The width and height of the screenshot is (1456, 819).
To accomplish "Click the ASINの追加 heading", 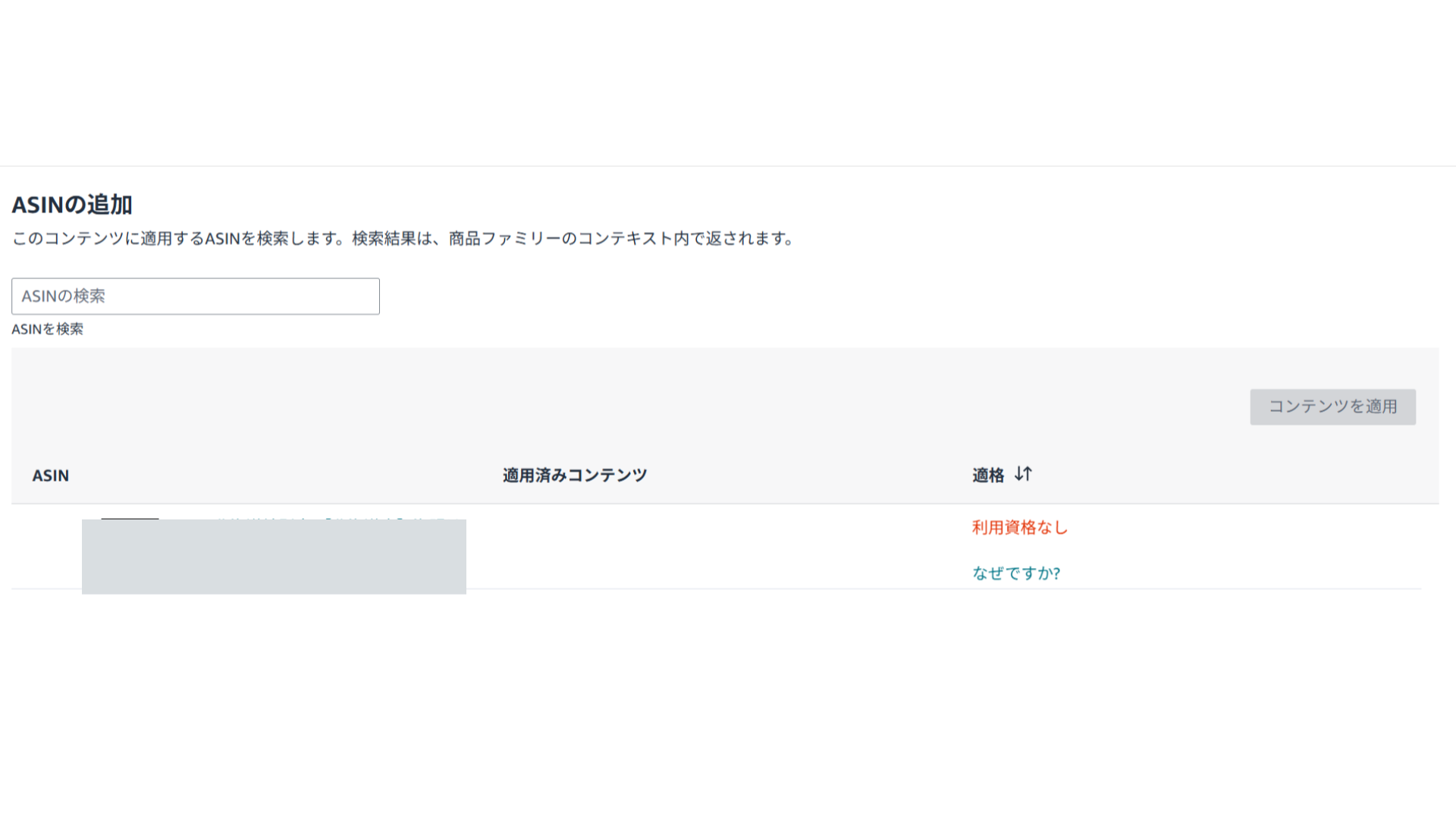I will tap(72, 205).
